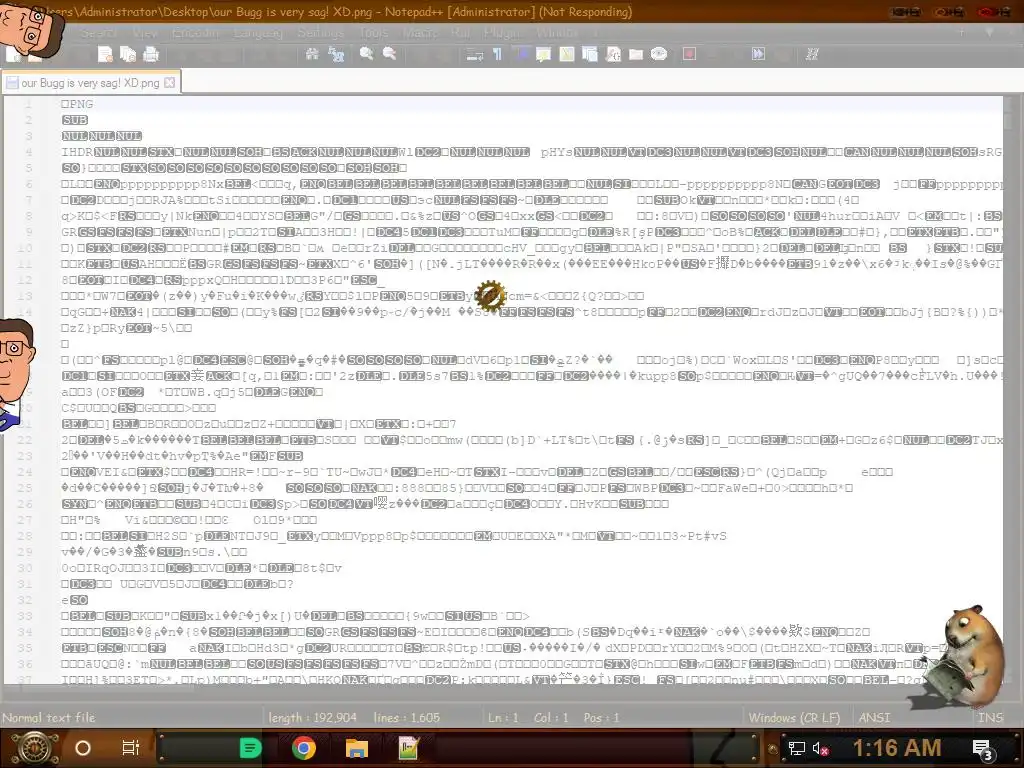Open the steampunk Start button
The width and height of the screenshot is (1024, 768).
(35, 748)
